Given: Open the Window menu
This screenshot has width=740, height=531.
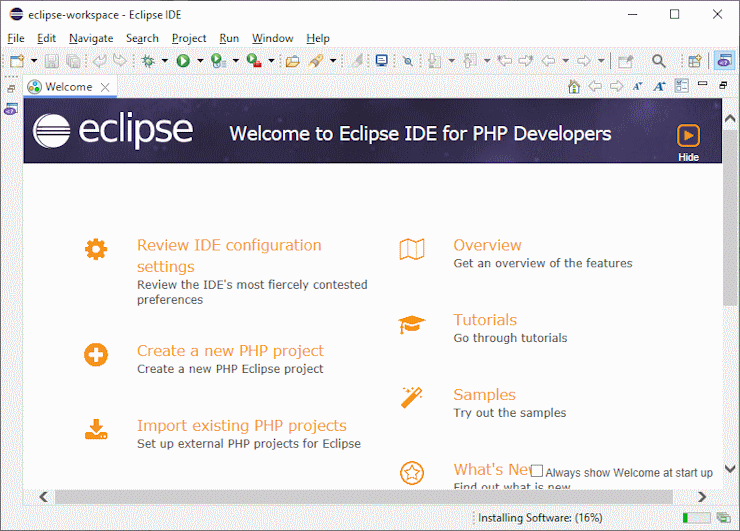Looking at the screenshot, I should (272, 38).
